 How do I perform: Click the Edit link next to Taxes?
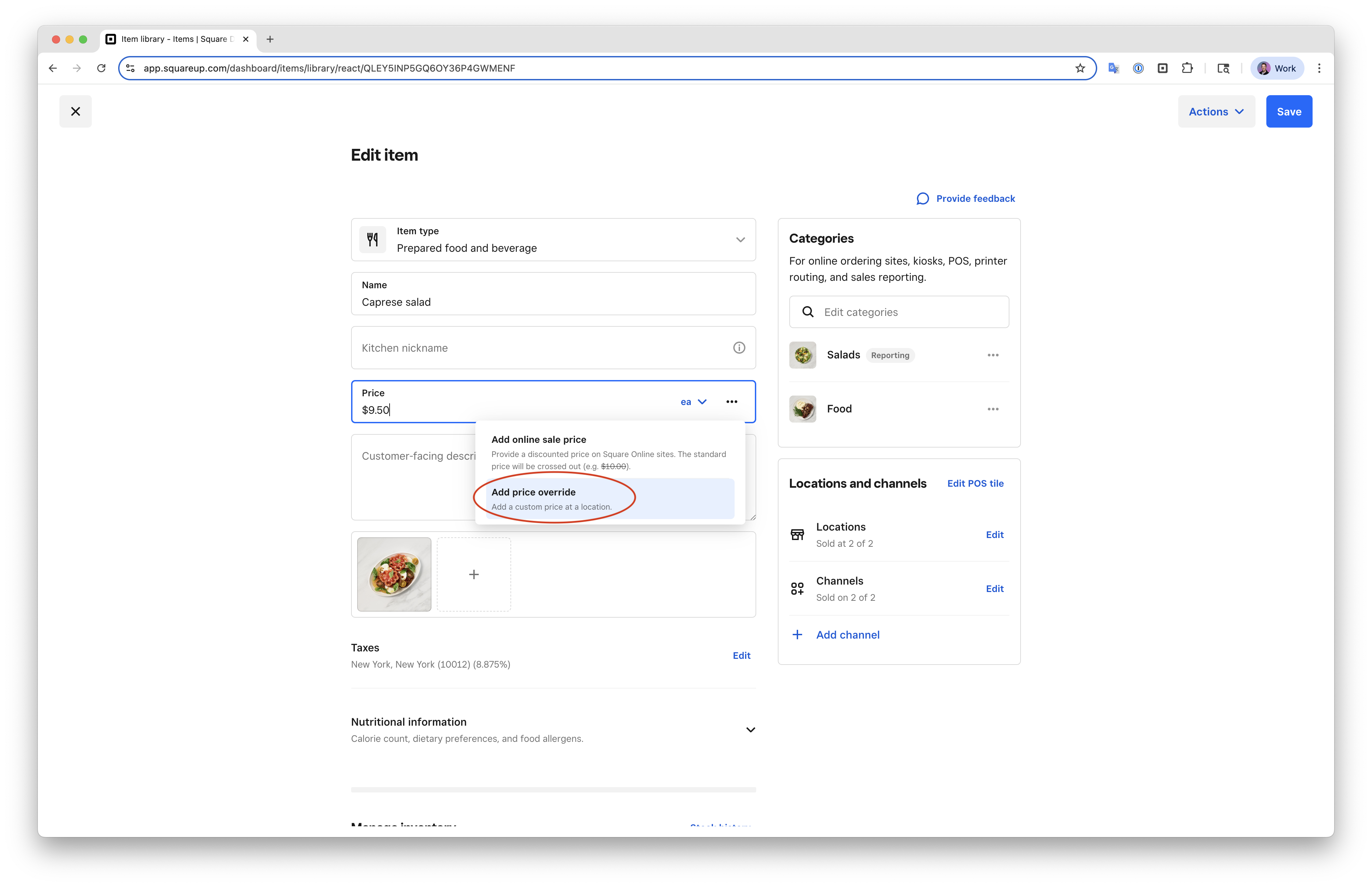point(741,655)
